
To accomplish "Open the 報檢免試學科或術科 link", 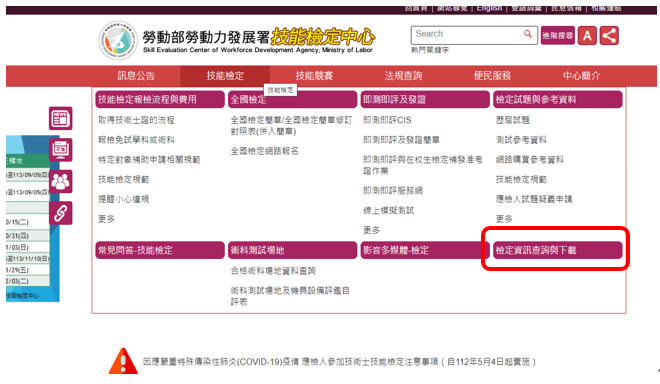I will point(136,140).
